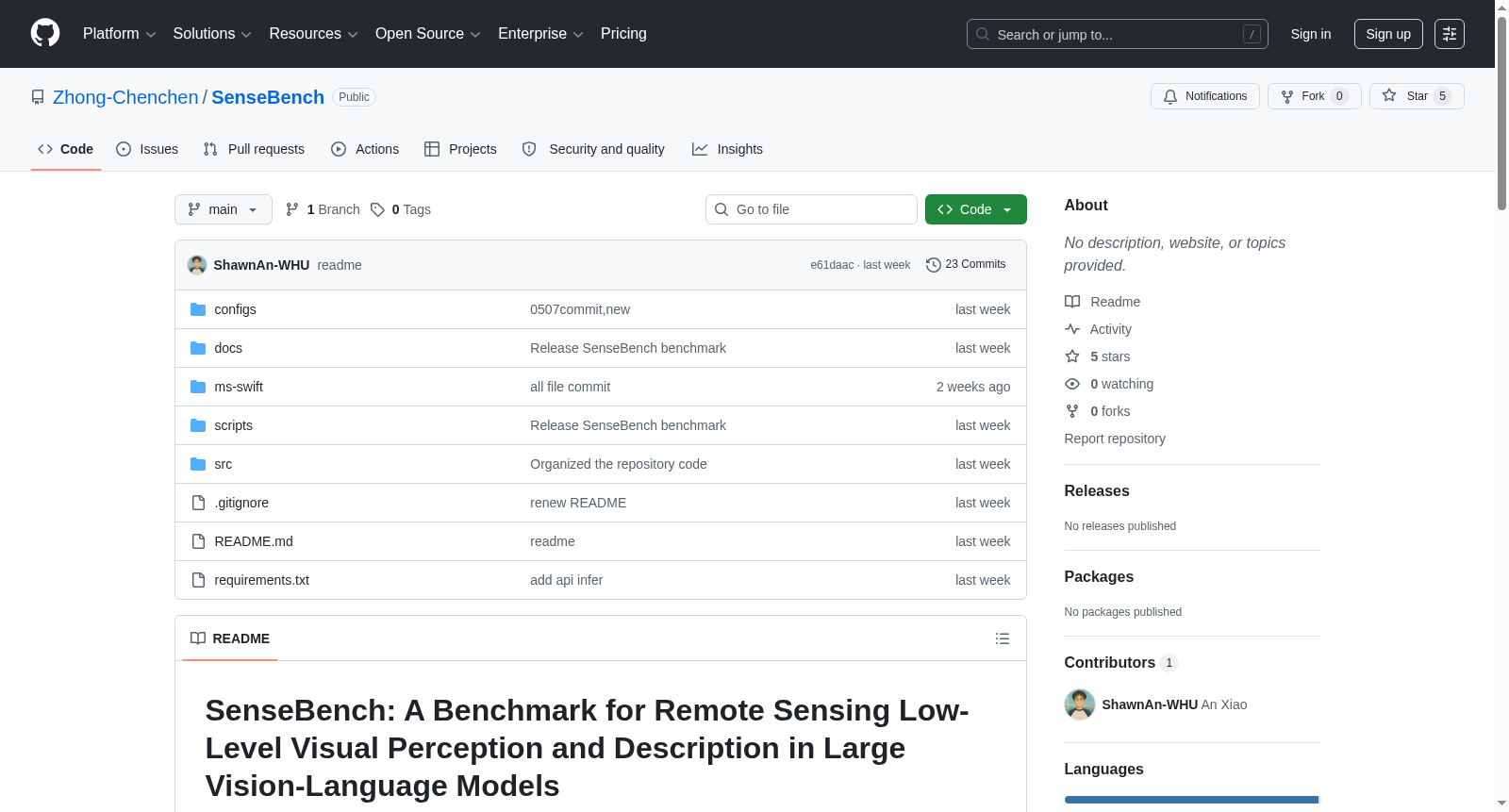The height and width of the screenshot is (812, 1509).
Task: Click ShawnAn-WHU avatar in commit bar
Action: 197,265
